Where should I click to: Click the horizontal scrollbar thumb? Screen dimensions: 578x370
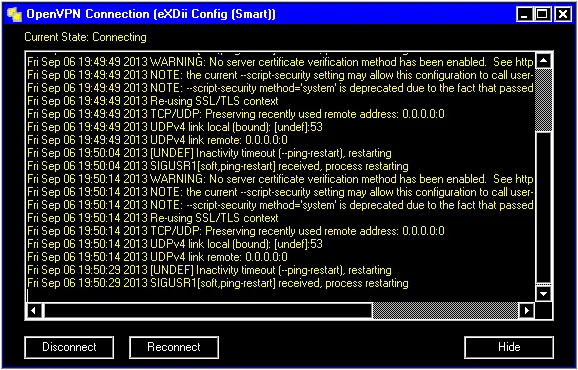(445, 311)
